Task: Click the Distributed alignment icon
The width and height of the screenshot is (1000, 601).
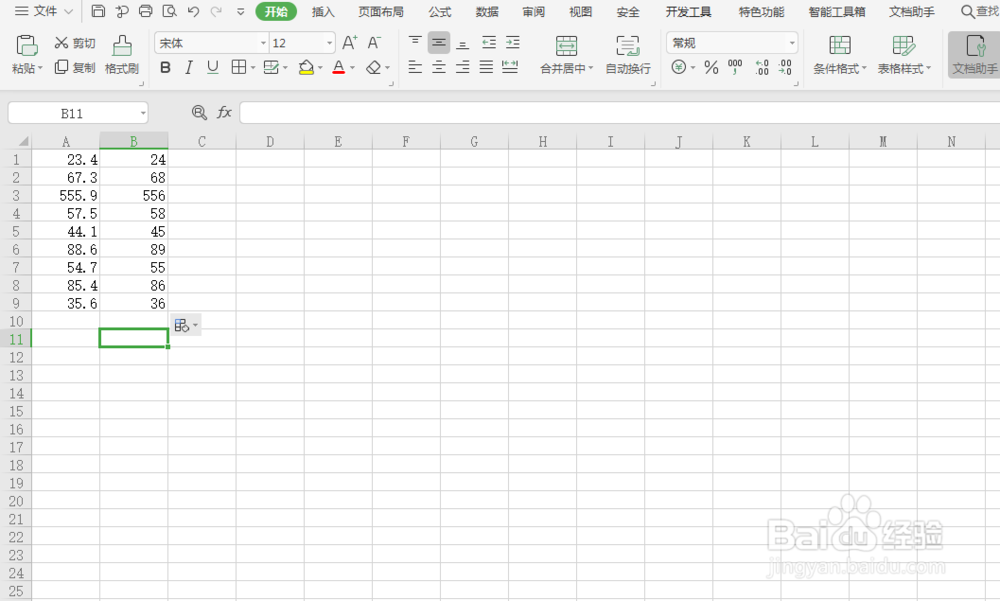Action: pos(510,67)
